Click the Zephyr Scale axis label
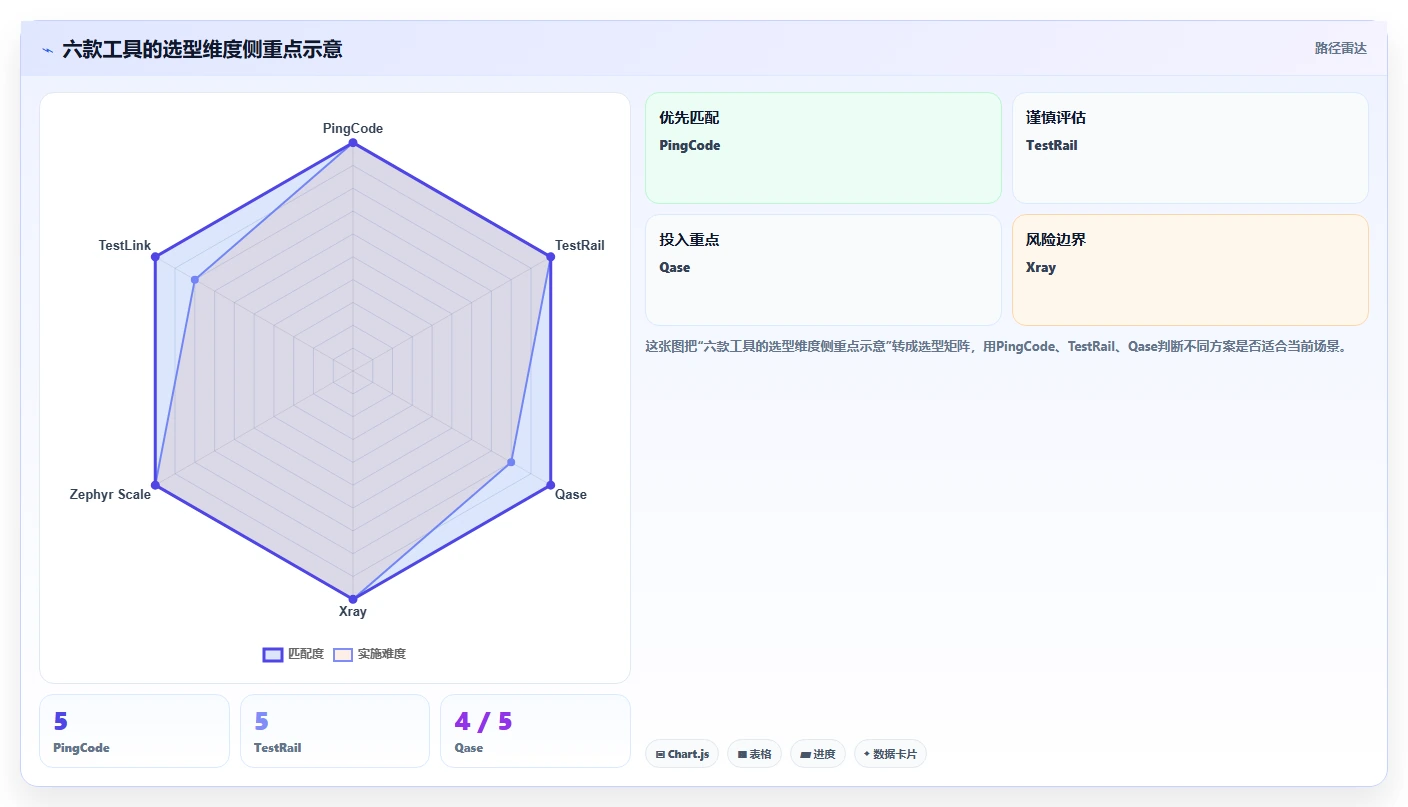Screen dimensions: 1408x807 click(x=110, y=494)
